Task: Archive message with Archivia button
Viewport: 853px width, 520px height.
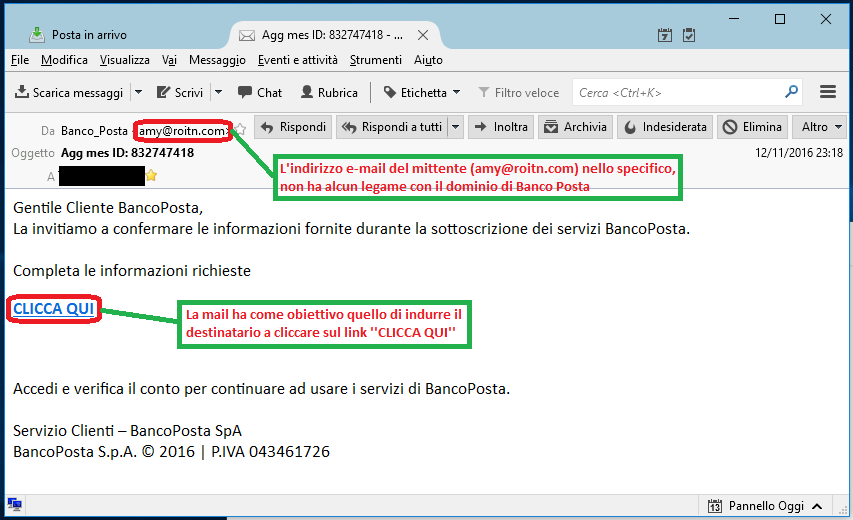Action: point(576,127)
